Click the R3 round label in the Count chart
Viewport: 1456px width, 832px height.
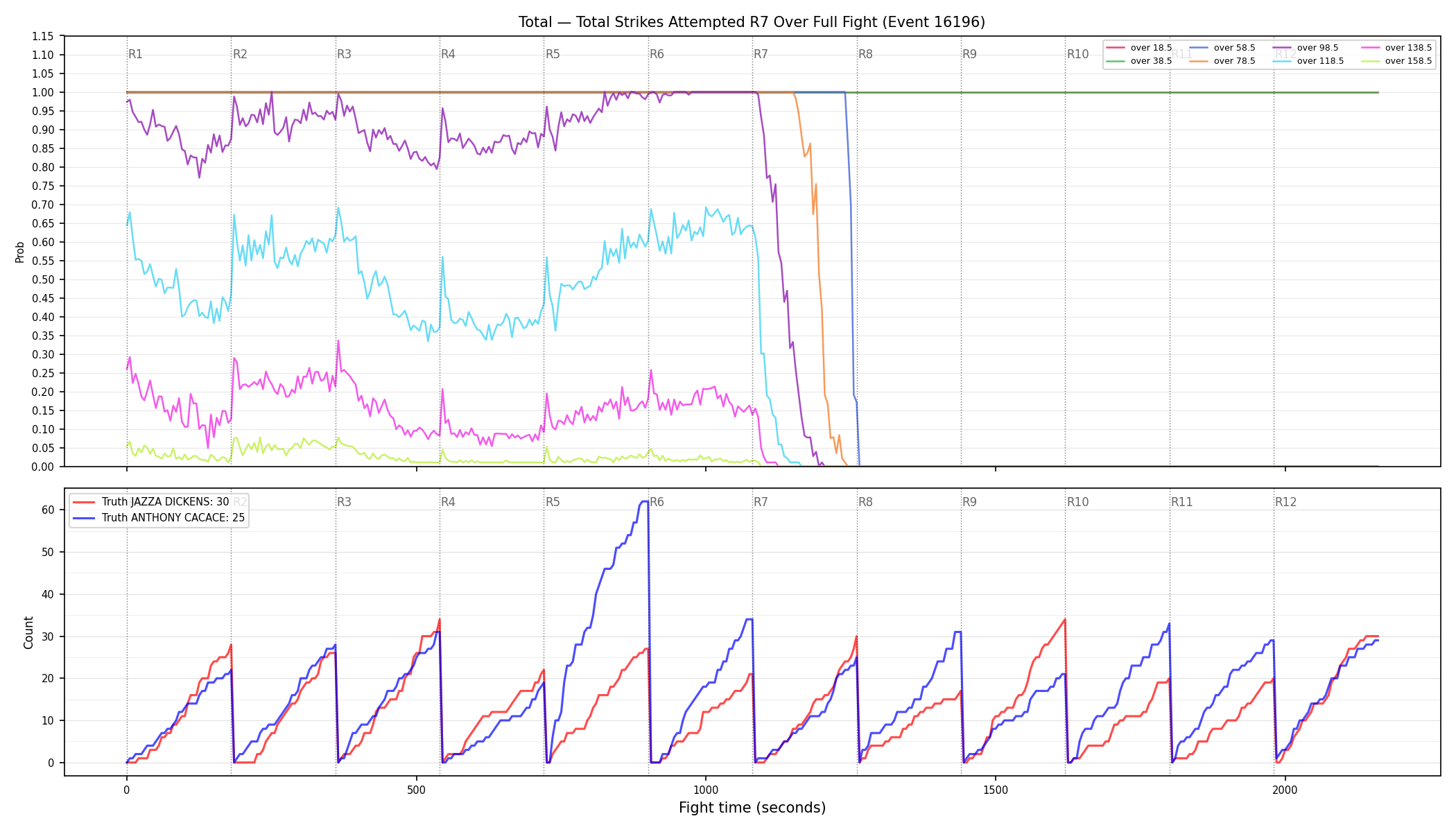click(x=344, y=502)
